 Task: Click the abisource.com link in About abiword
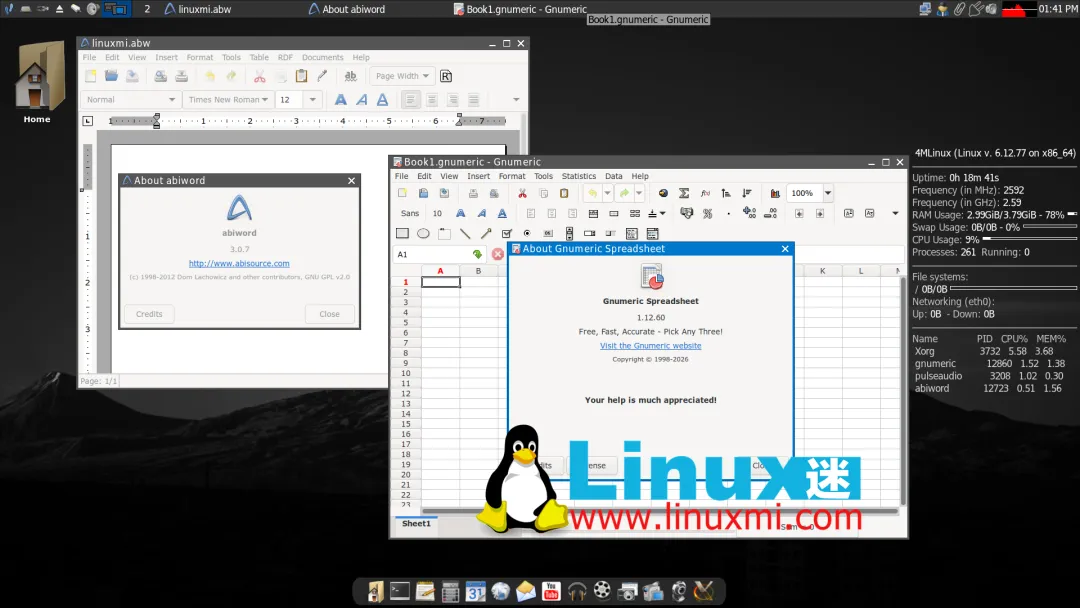[x=239, y=264]
